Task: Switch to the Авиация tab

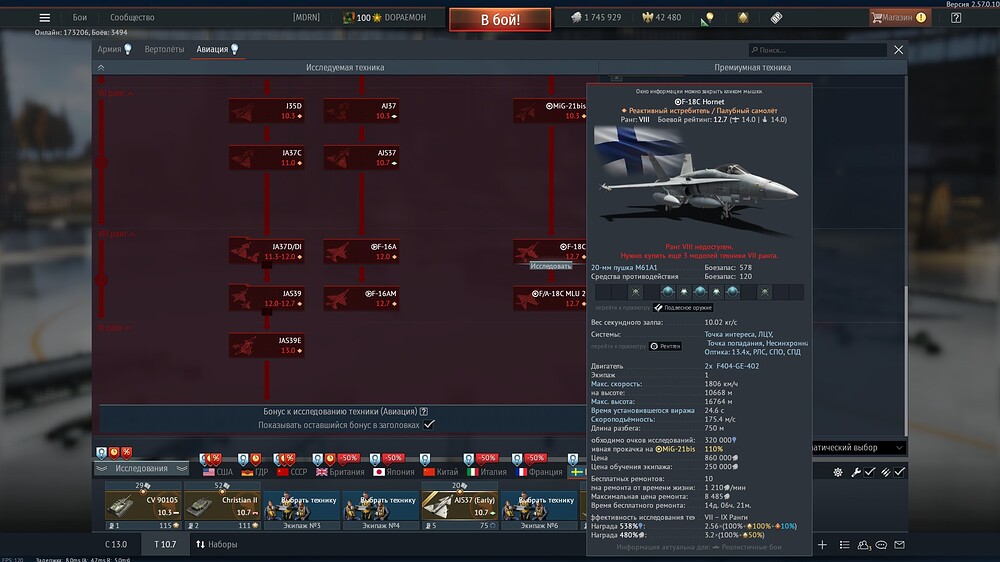Action: coord(217,49)
